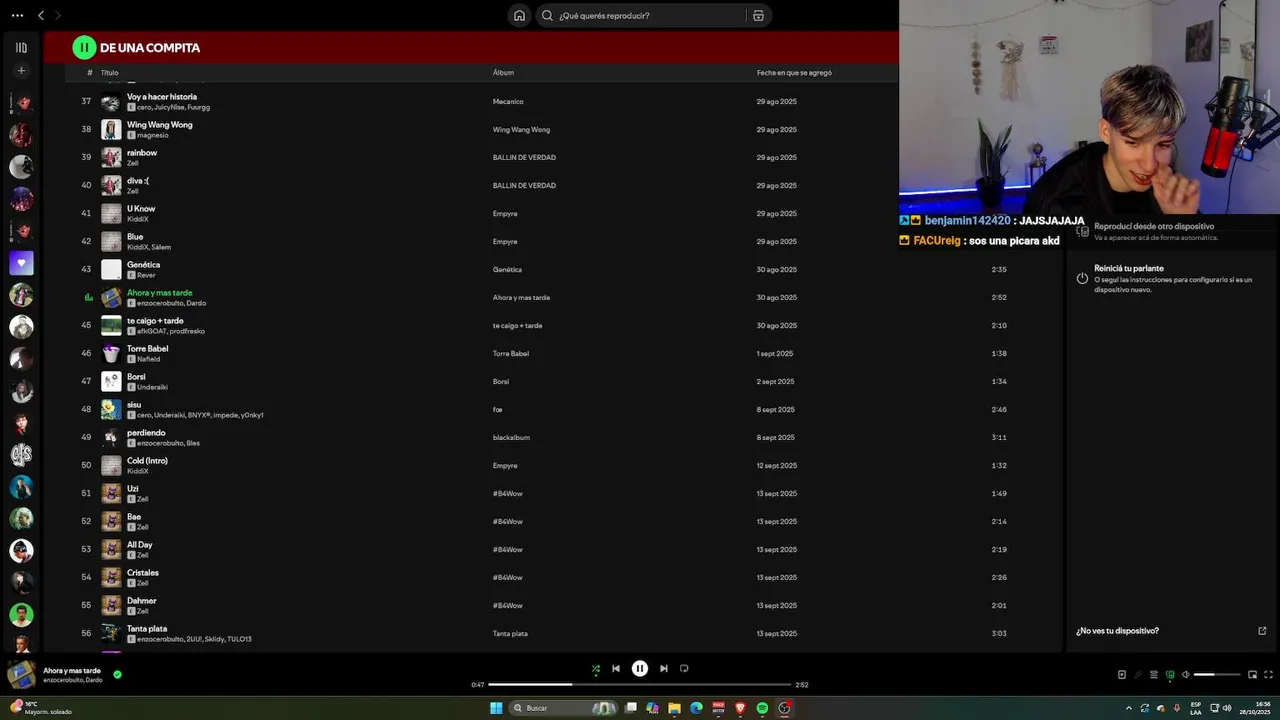Toggle the repeat button
The height and width of the screenshot is (720, 1280).
point(684,669)
